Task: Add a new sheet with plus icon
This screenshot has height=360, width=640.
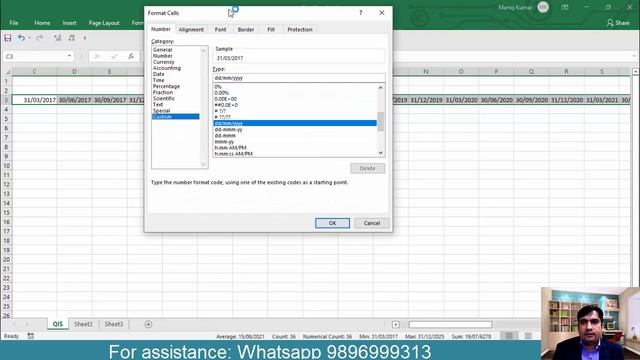Action: pyautogui.click(x=148, y=324)
